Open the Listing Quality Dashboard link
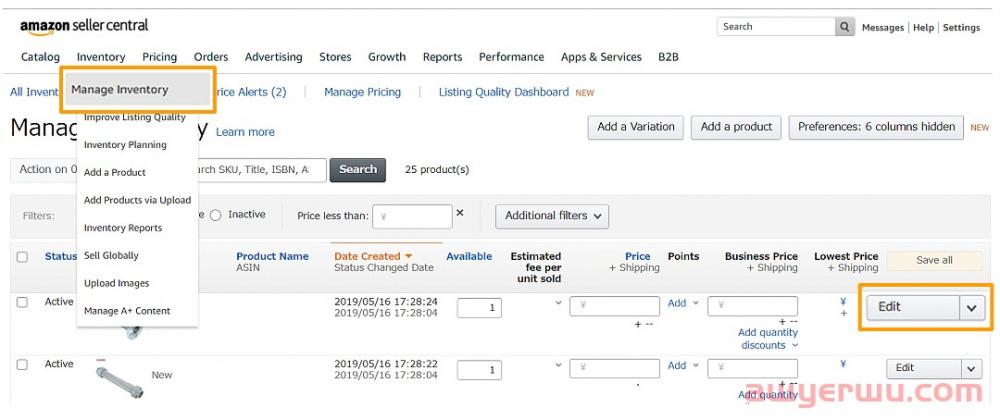 504,92
